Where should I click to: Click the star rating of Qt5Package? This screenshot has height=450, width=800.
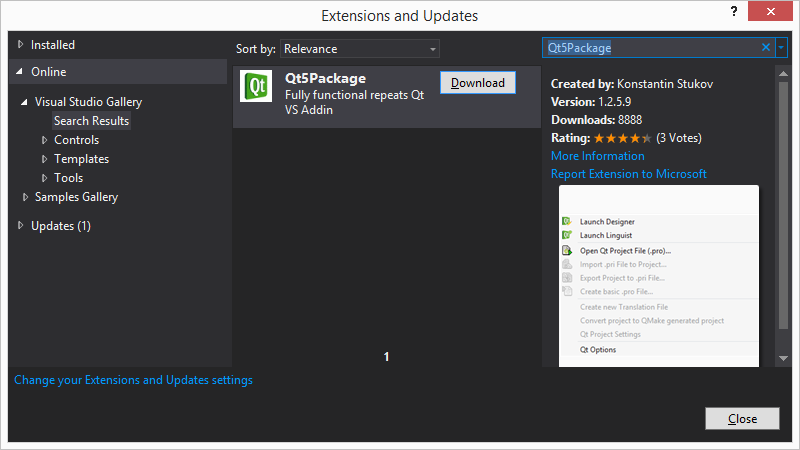(x=622, y=138)
